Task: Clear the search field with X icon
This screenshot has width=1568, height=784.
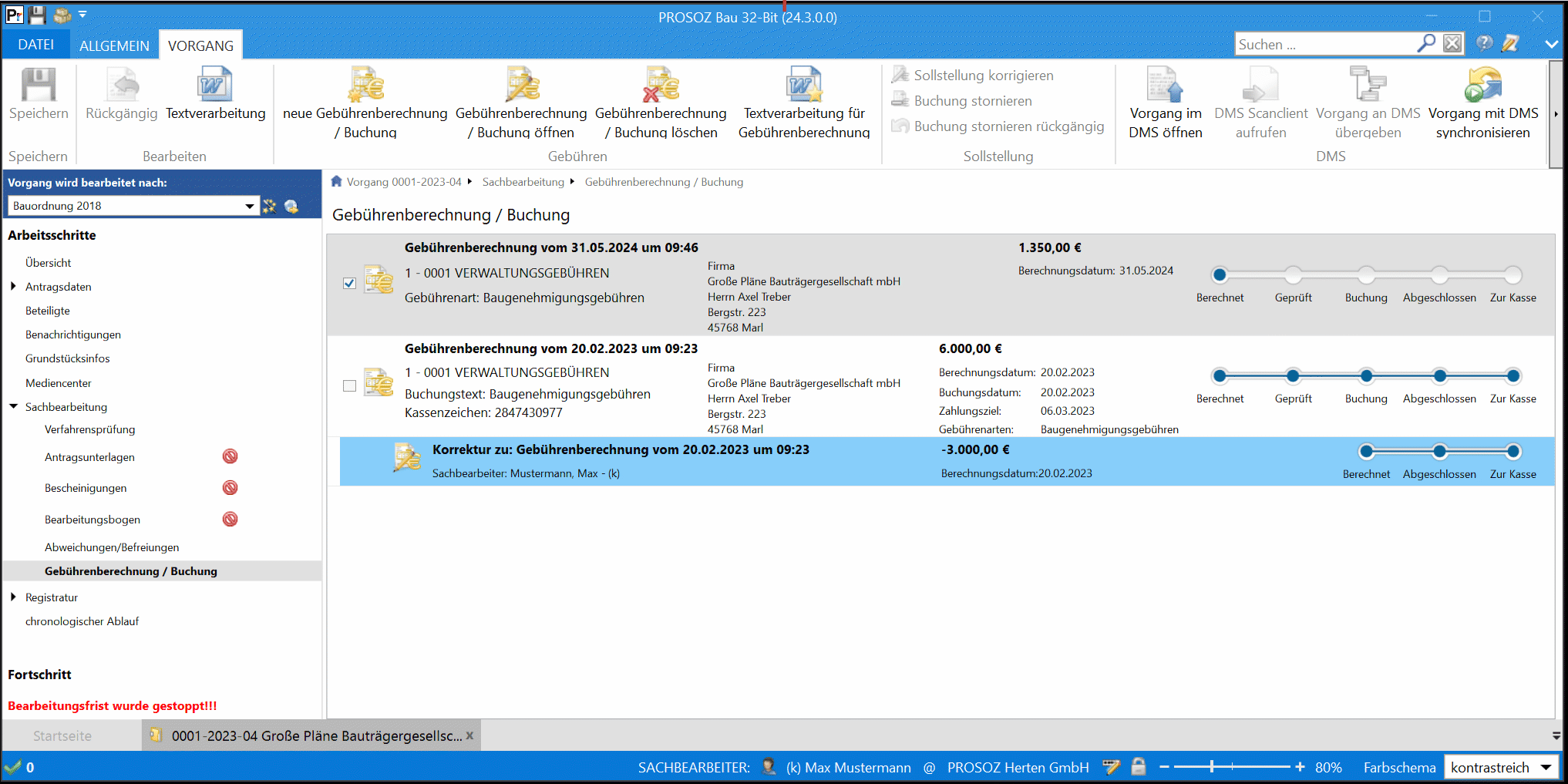Action: 1452,44
